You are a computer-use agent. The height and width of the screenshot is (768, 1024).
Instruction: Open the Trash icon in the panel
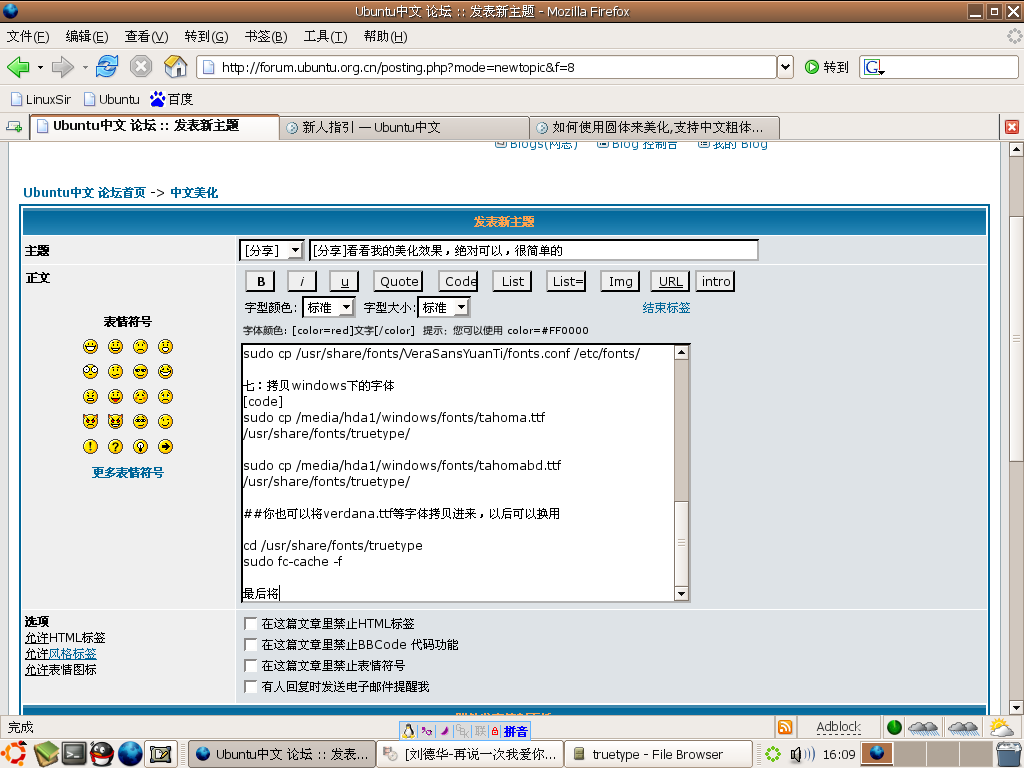click(1010, 754)
